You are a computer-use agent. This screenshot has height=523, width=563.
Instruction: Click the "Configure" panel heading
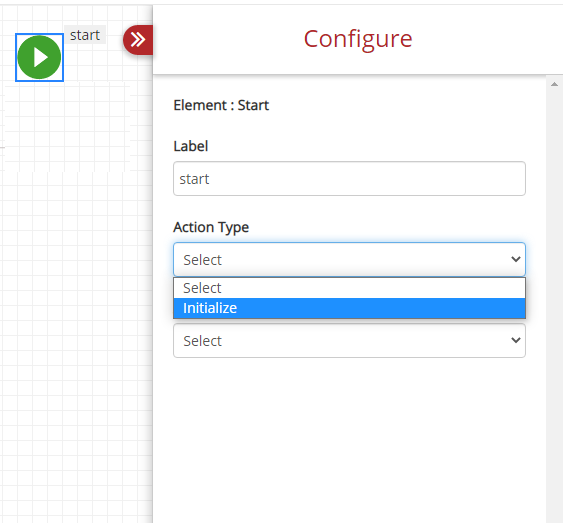[x=358, y=39]
